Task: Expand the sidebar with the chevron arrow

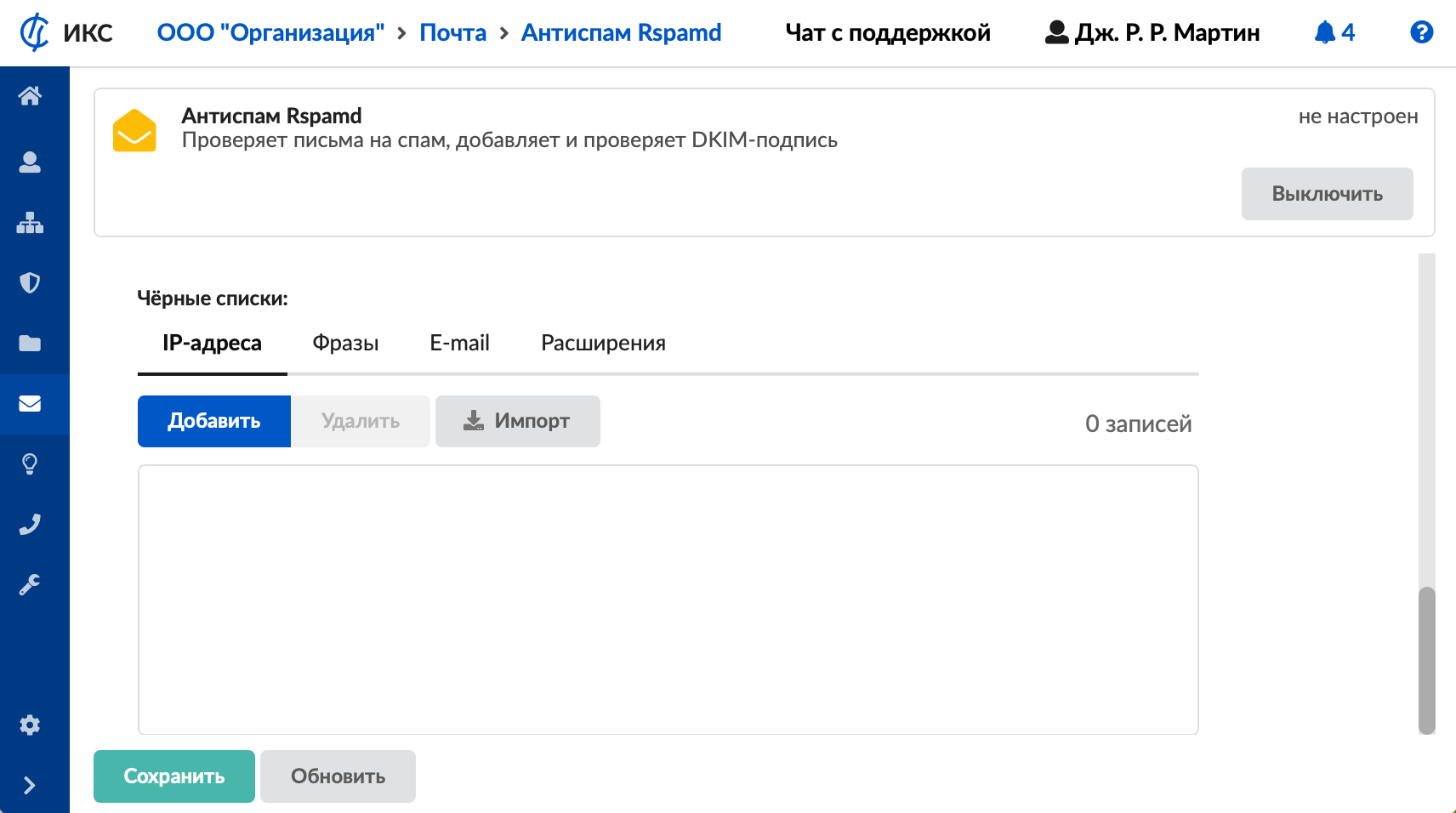Action: click(x=30, y=785)
